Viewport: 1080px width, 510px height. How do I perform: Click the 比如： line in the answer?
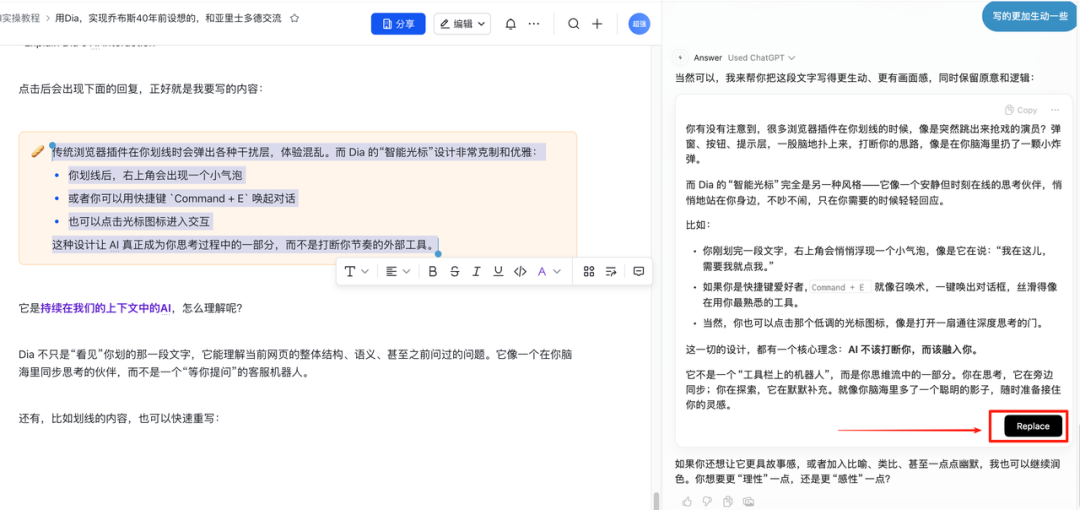coord(698,225)
